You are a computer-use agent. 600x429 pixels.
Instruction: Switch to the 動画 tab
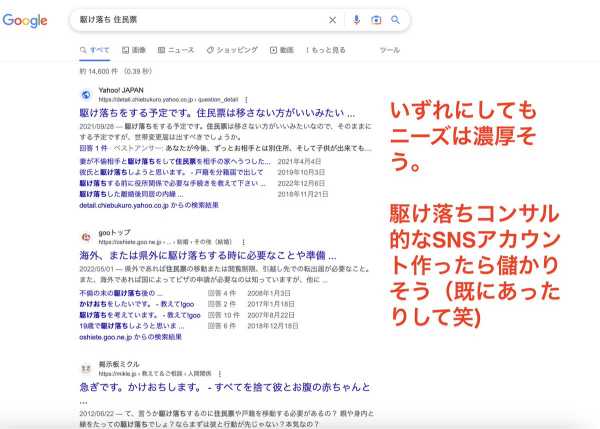[282, 50]
